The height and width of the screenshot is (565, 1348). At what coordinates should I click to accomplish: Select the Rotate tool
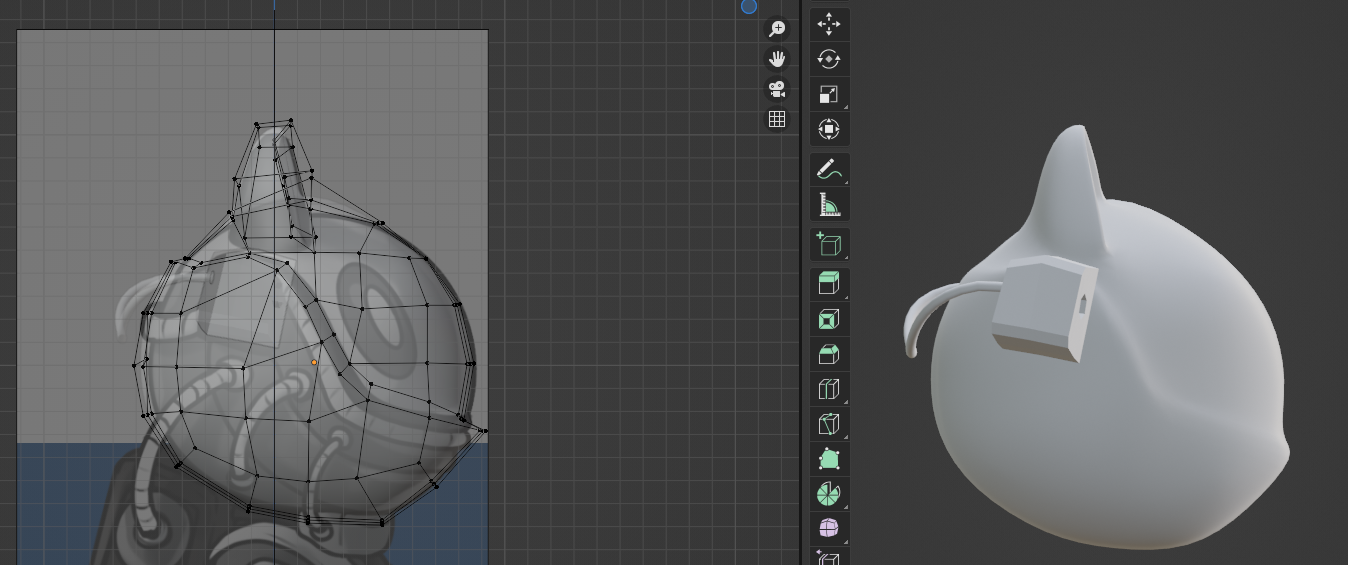tap(829, 59)
